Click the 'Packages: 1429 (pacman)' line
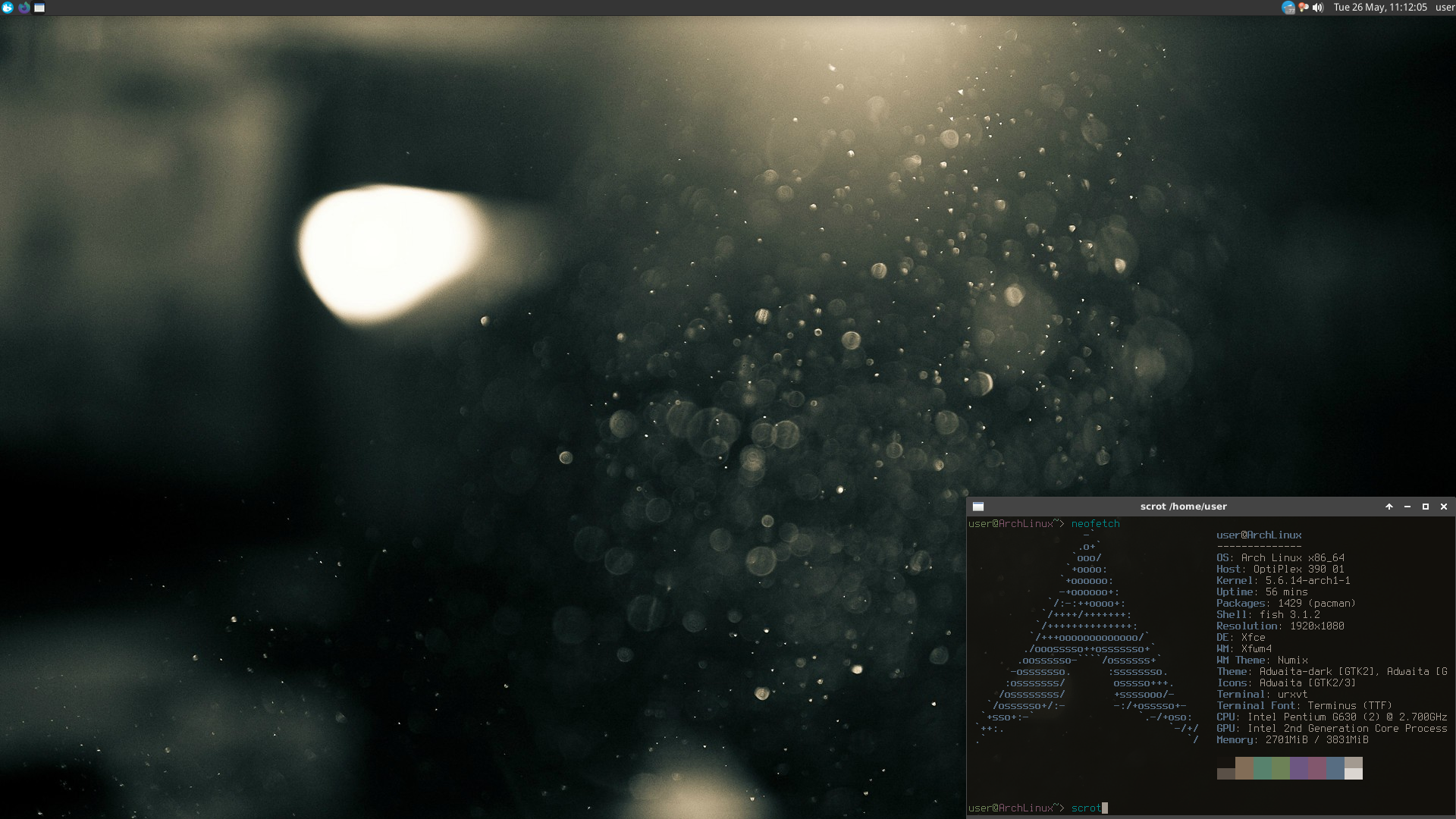The width and height of the screenshot is (1456, 819). point(1286,604)
